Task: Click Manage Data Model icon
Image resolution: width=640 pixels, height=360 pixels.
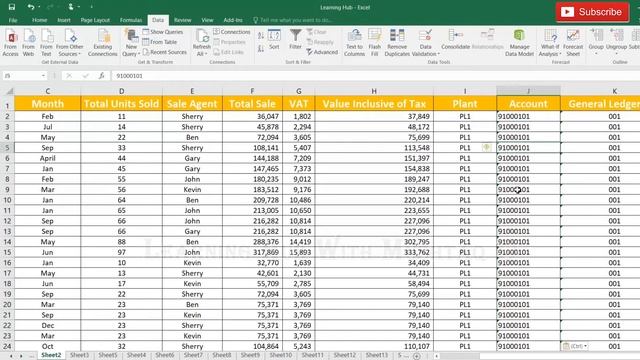Action: pos(519,42)
